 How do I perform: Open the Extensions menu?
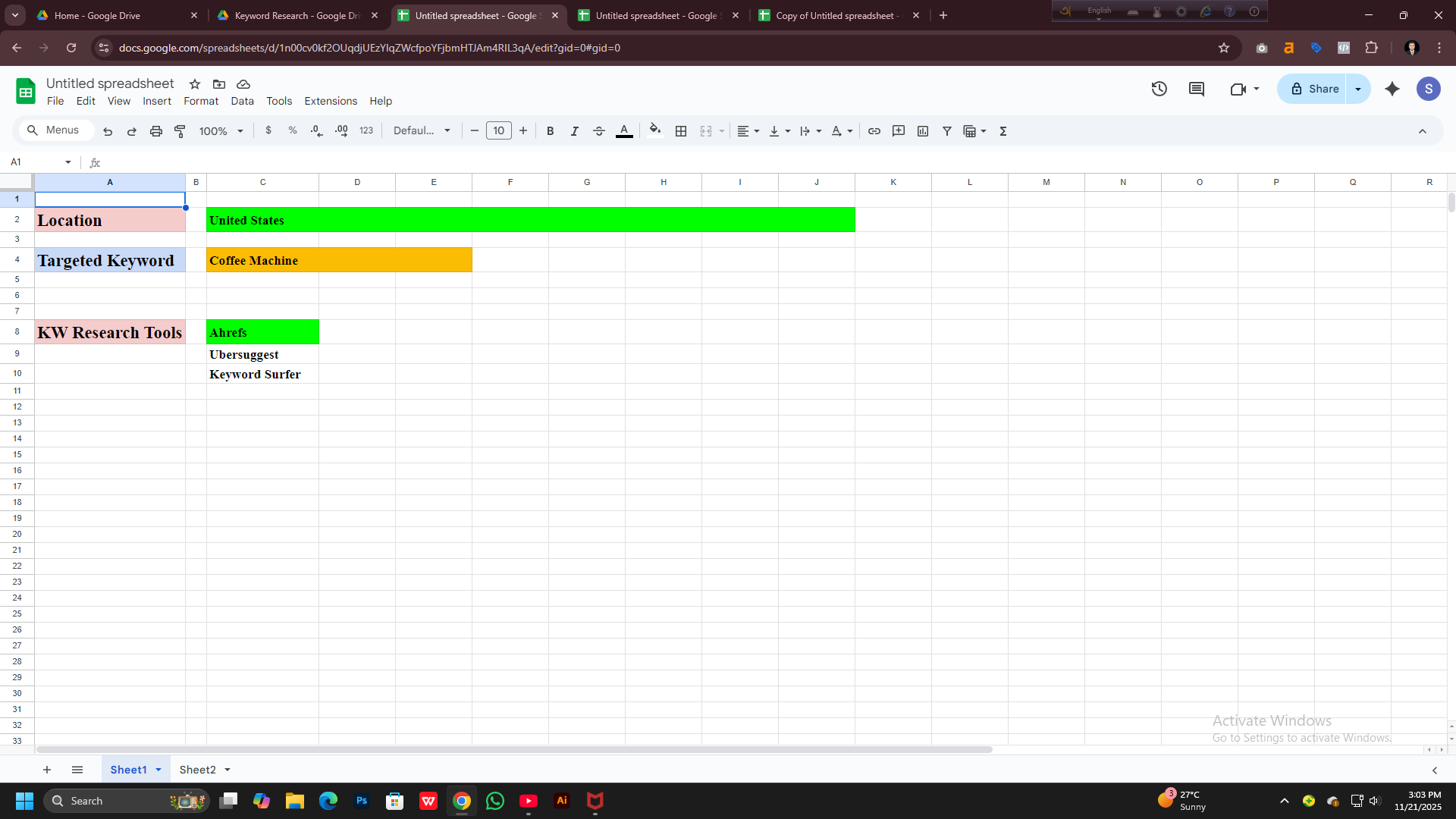point(331,101)
